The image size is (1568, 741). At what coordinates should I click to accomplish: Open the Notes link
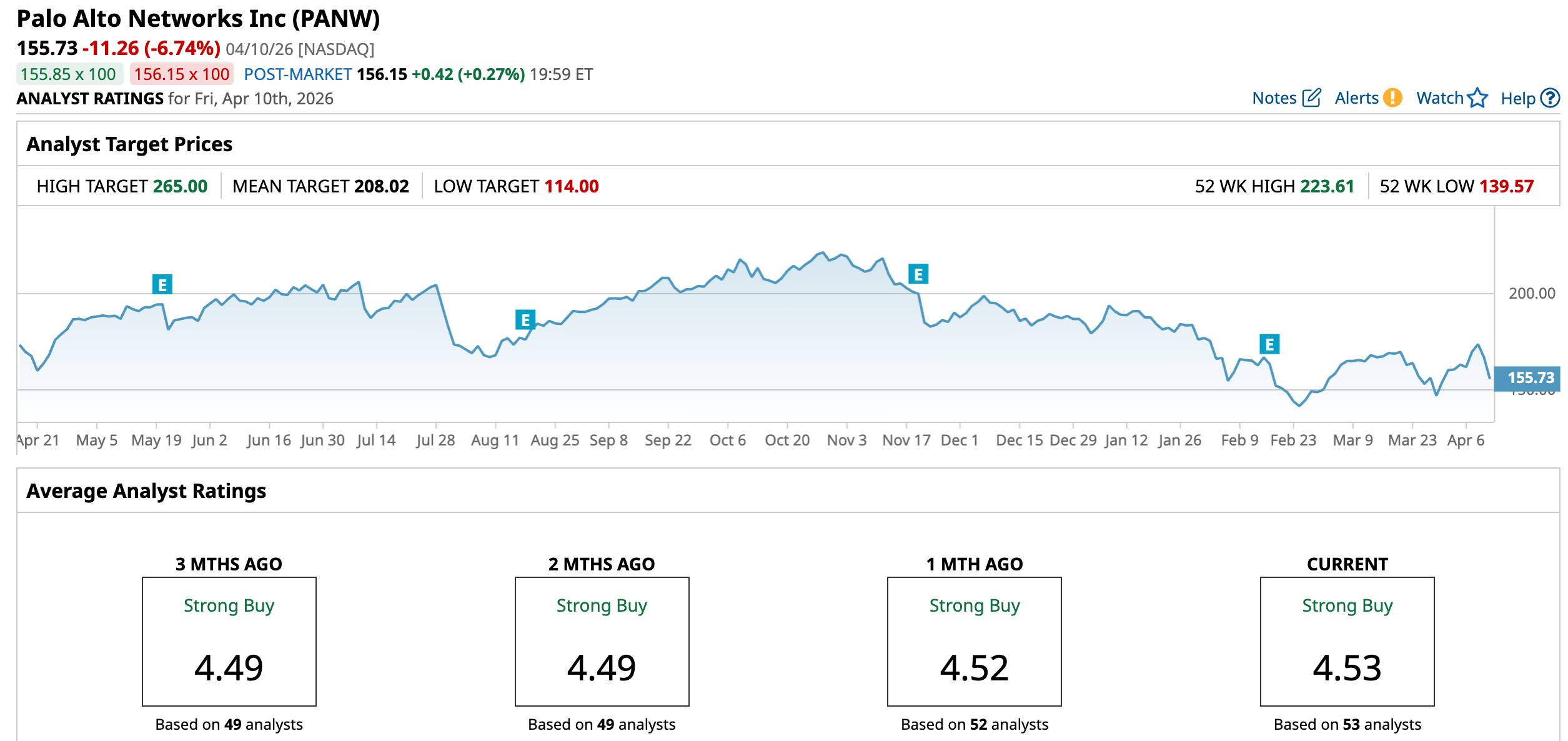[1274, 98]
